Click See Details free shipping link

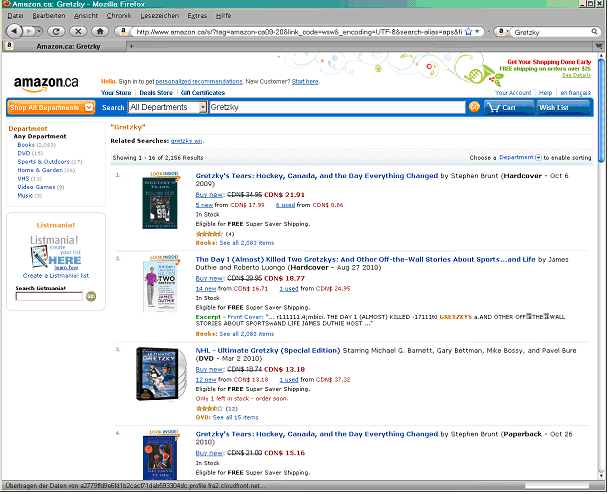[576, 75]
